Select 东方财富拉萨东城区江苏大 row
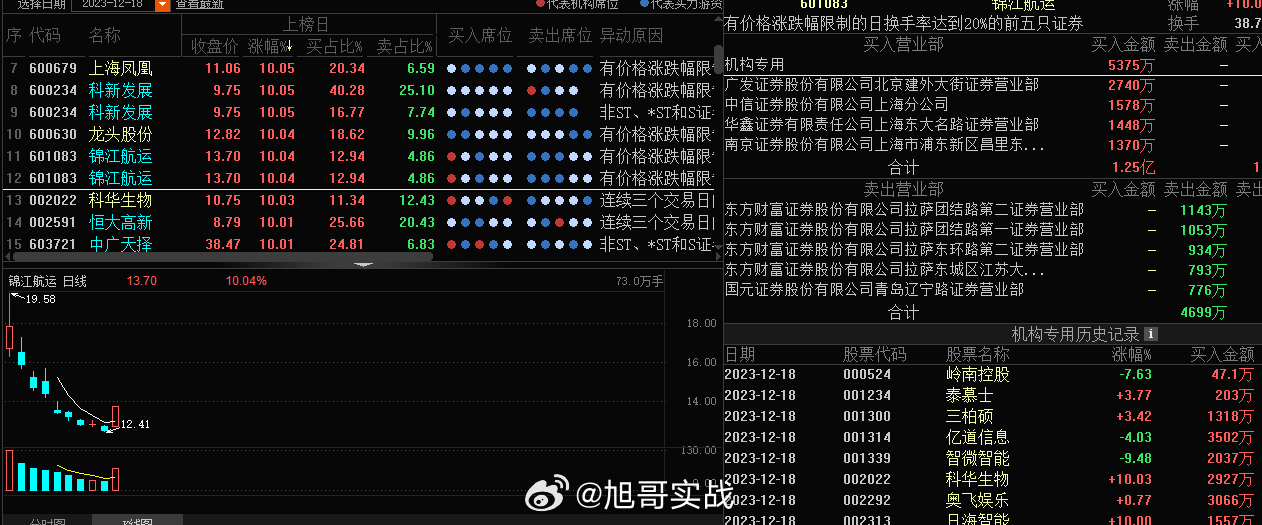Viewport: 1262px width, 525px height. pyautogui.click(x=991, y=270)
